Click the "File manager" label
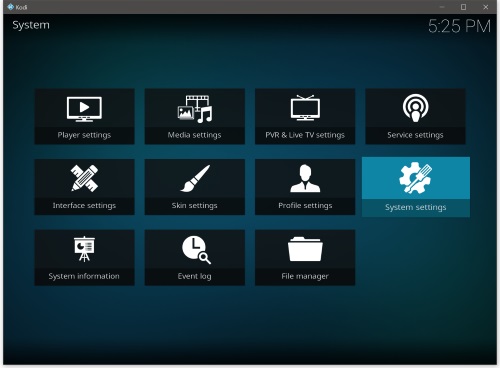 pos(305,276)
